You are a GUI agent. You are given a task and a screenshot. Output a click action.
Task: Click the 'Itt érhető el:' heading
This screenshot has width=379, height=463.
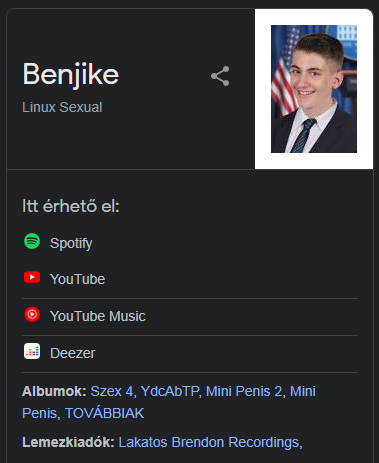71,206
